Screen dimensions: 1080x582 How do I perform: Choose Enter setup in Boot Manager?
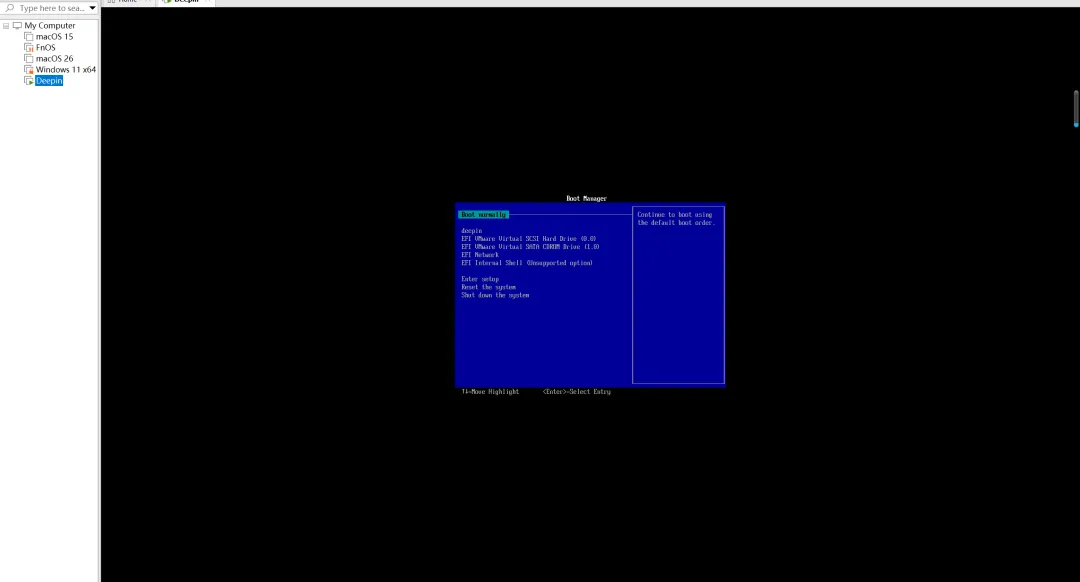click(480, 279)
